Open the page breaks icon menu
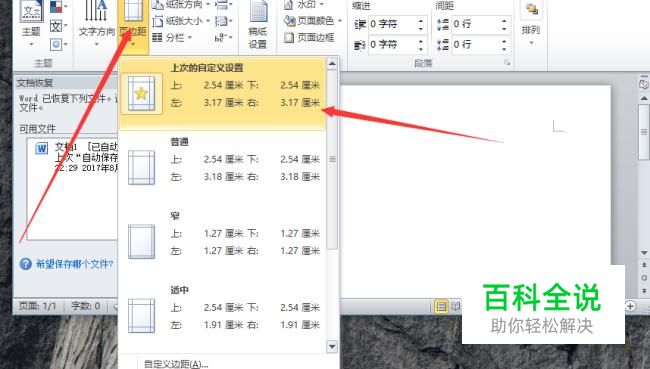Image resolution: width=650 pixels, height=369 pixels. click(x=224, y=5)
